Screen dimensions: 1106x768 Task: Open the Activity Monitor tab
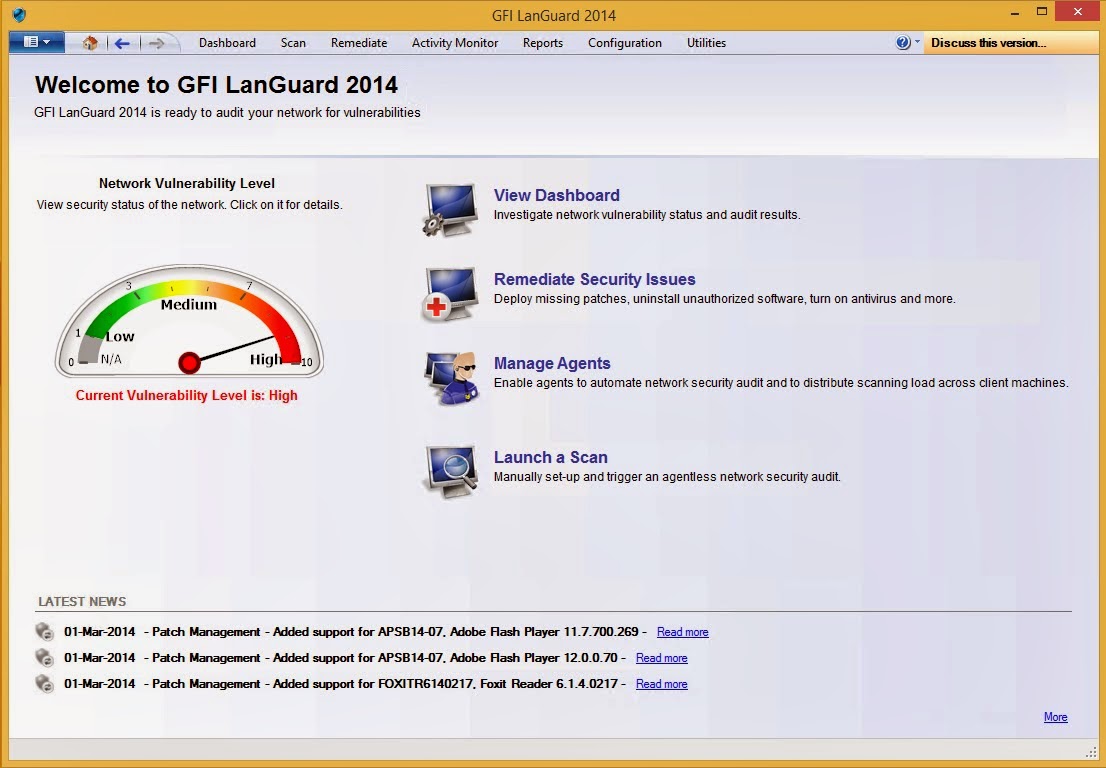[x=455, y=43]
